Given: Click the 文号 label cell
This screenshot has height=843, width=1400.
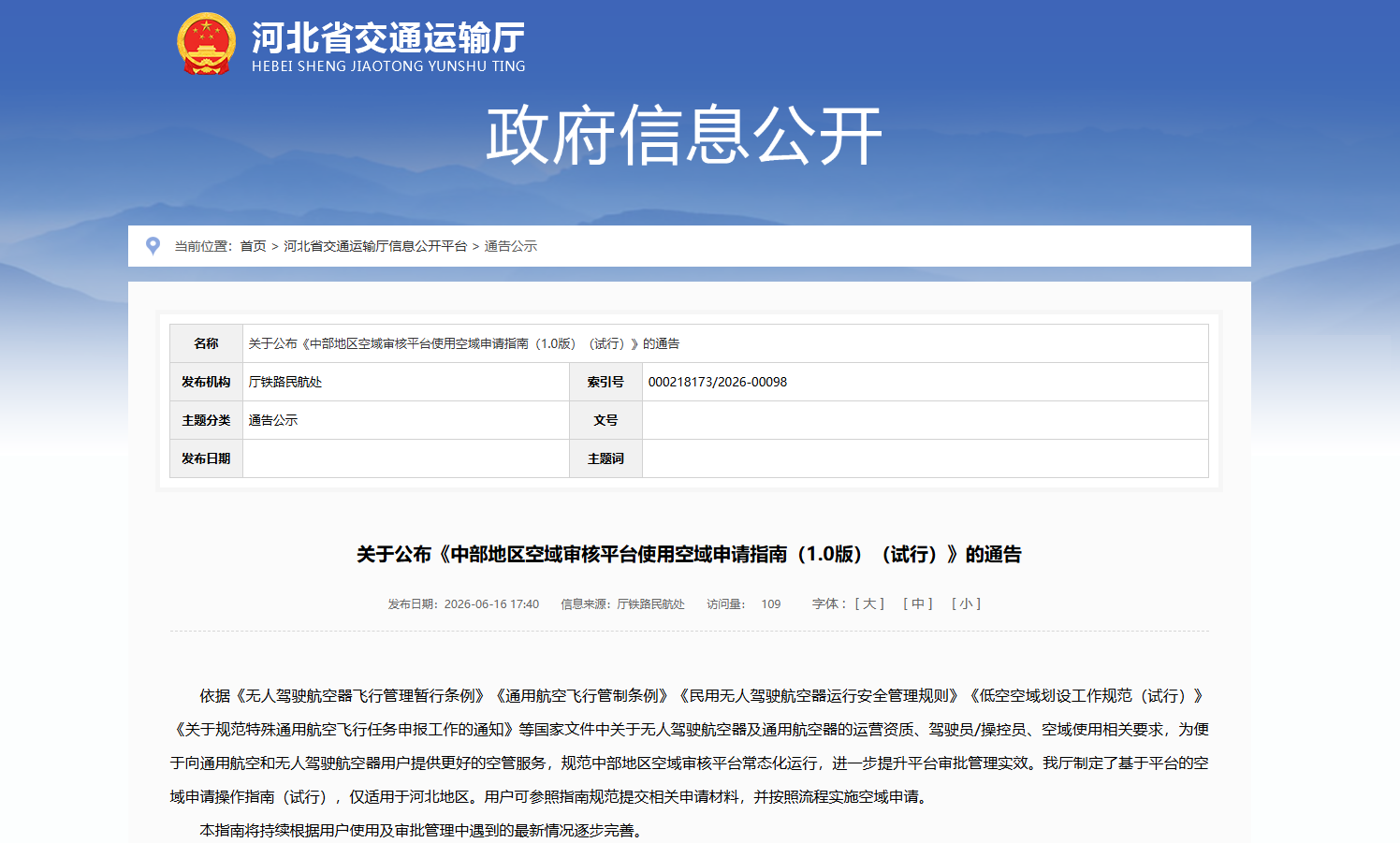Looking at the screenshot, I should pos(605,420).
